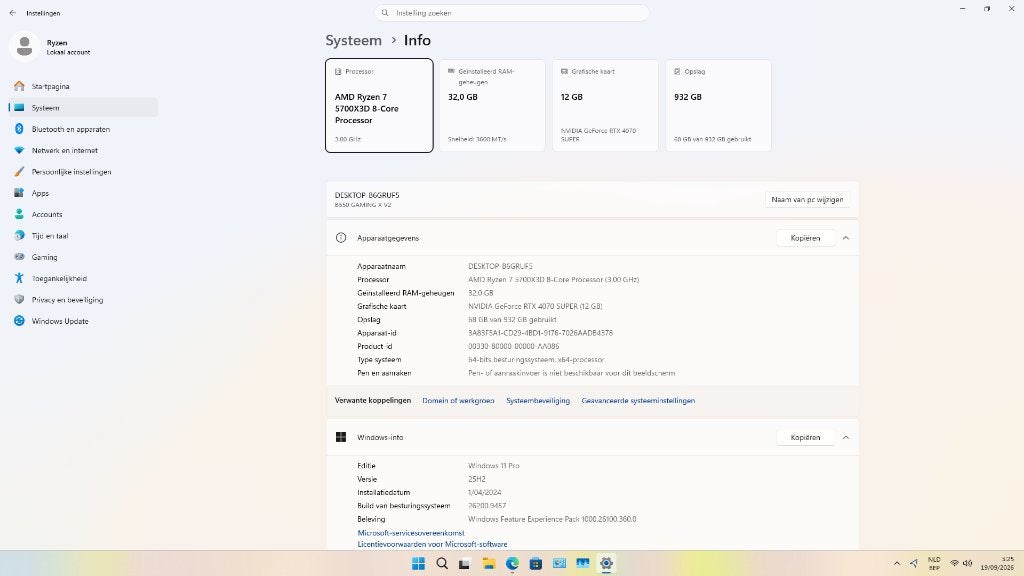The height and width of the screenshot is (576, 1024).
Task: Open the Windows Start menu
Action: click(419, 564)
